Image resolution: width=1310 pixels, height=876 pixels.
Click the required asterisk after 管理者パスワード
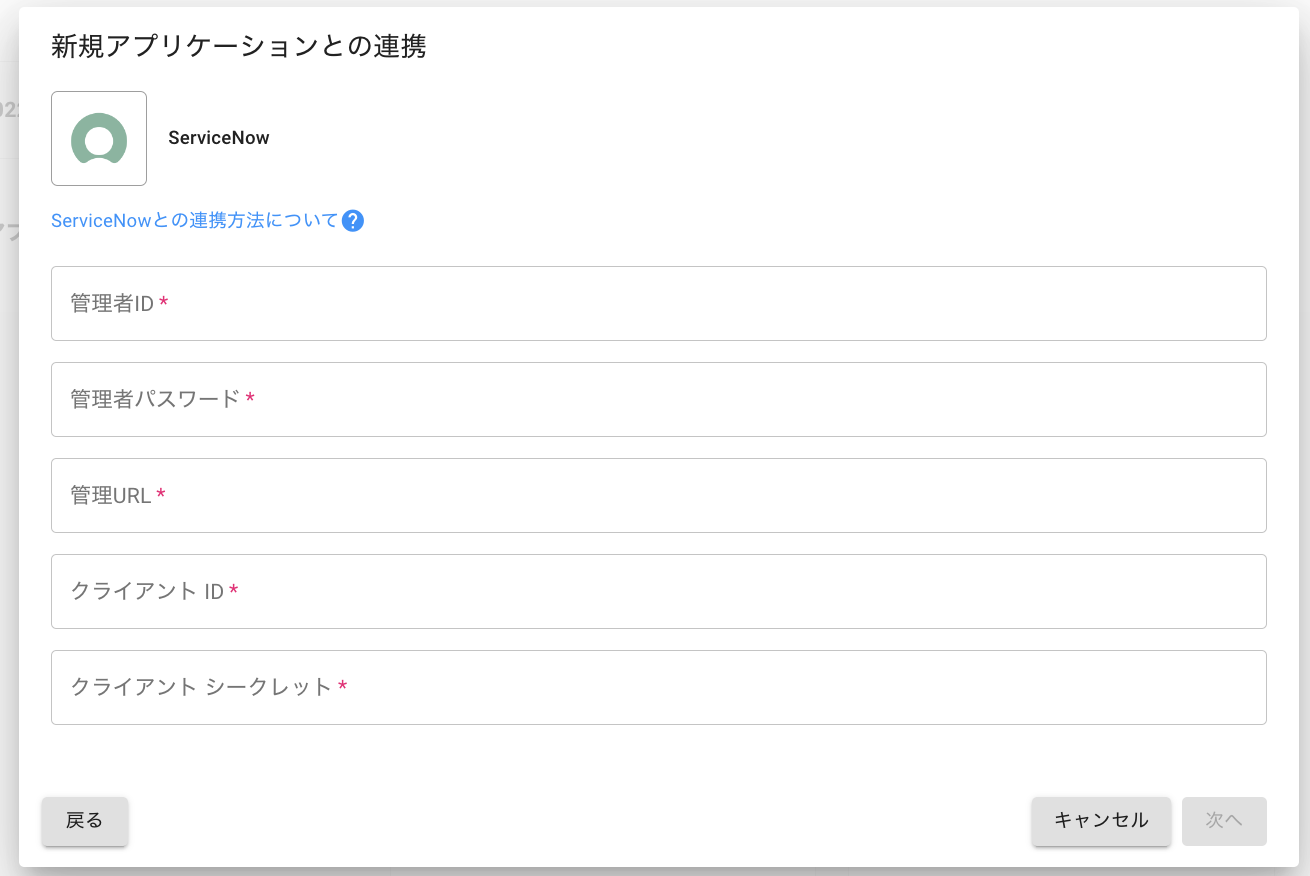(250, 400)
